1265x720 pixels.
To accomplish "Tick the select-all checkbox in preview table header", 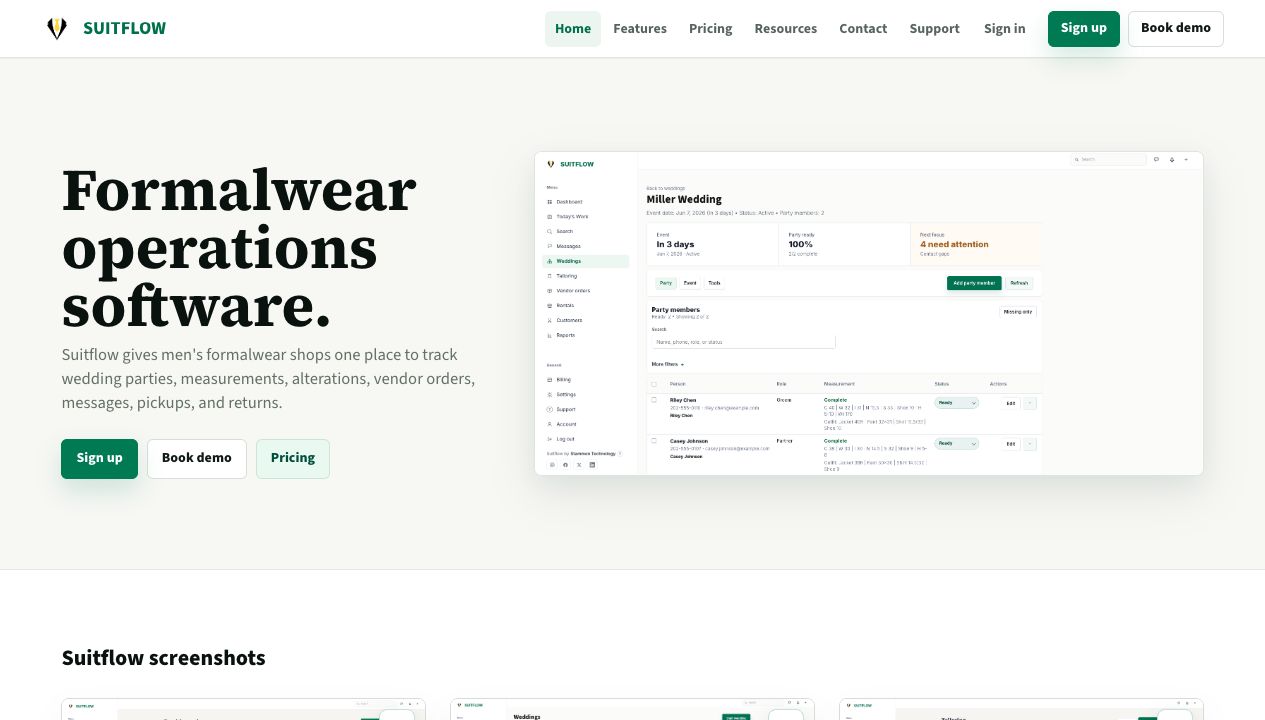I will click(x=655, y=384).
